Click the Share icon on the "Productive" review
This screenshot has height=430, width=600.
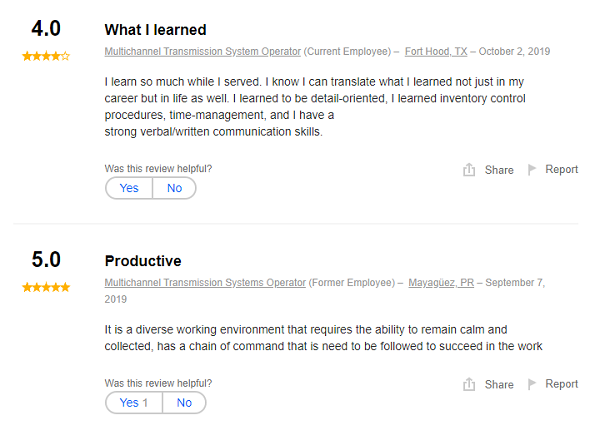pyautogui.click(x=469, y=384)
